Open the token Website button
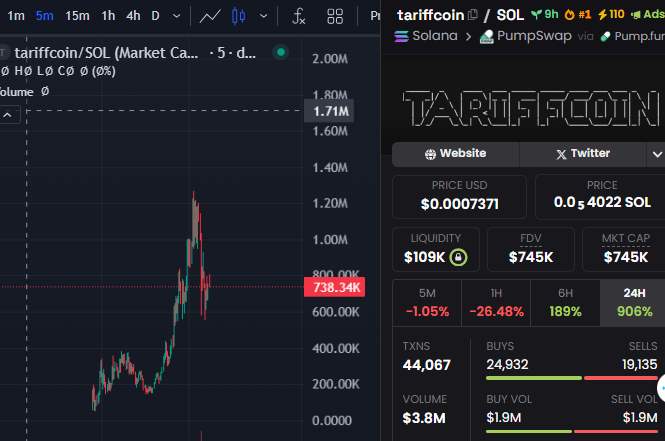The height and width of the screenshot is (441, 665). click(455, 154)
